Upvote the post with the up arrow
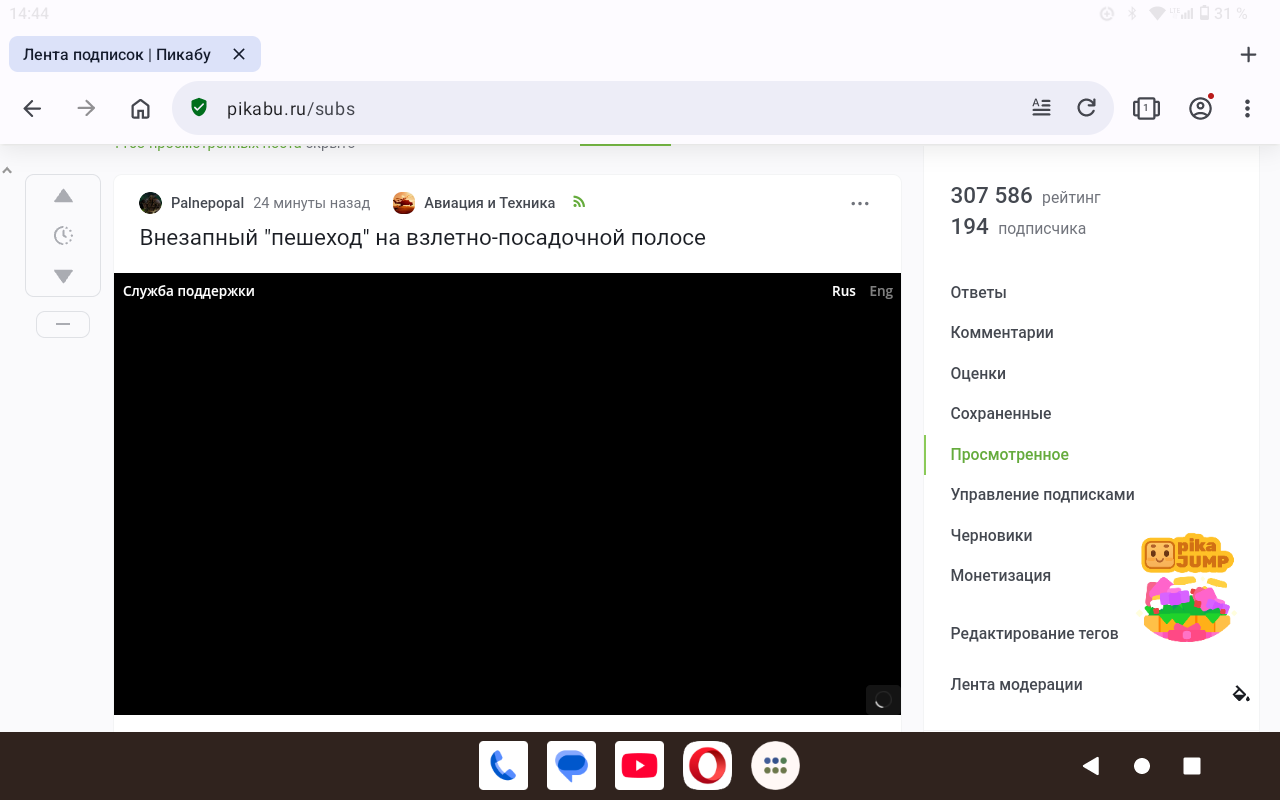This screenshot has width=1280, height=800. point(63,196)
